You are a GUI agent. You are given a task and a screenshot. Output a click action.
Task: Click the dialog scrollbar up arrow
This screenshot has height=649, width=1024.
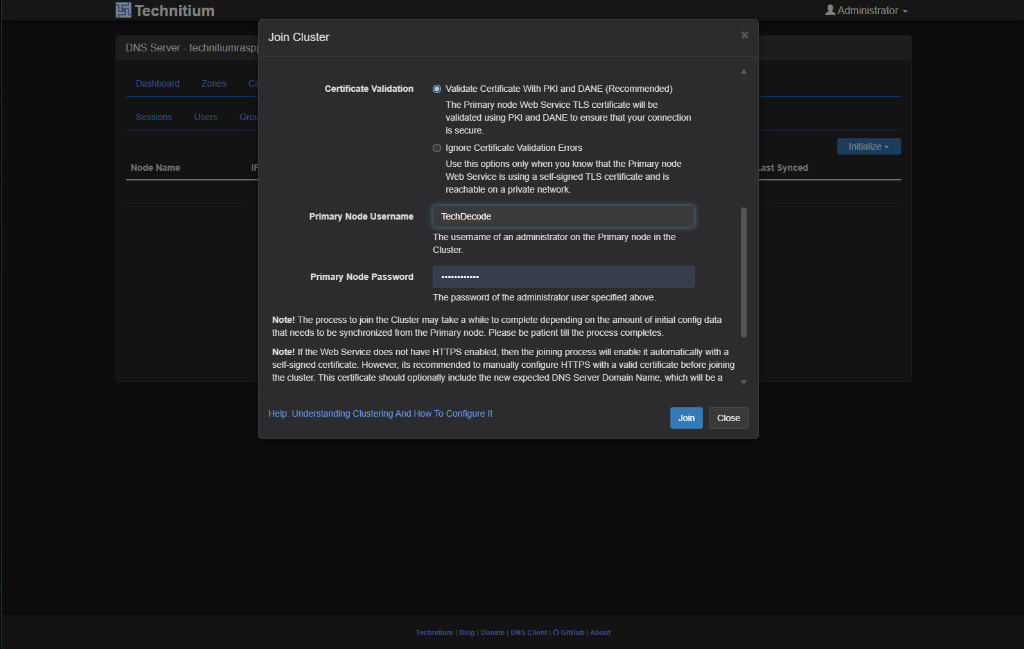pos(744,72)
